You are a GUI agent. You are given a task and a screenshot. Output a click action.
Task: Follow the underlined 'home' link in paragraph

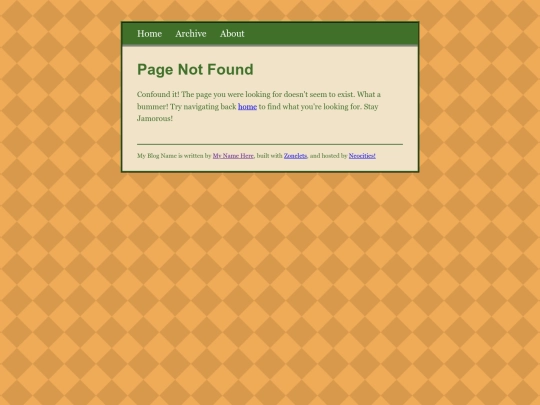point(247,107)
